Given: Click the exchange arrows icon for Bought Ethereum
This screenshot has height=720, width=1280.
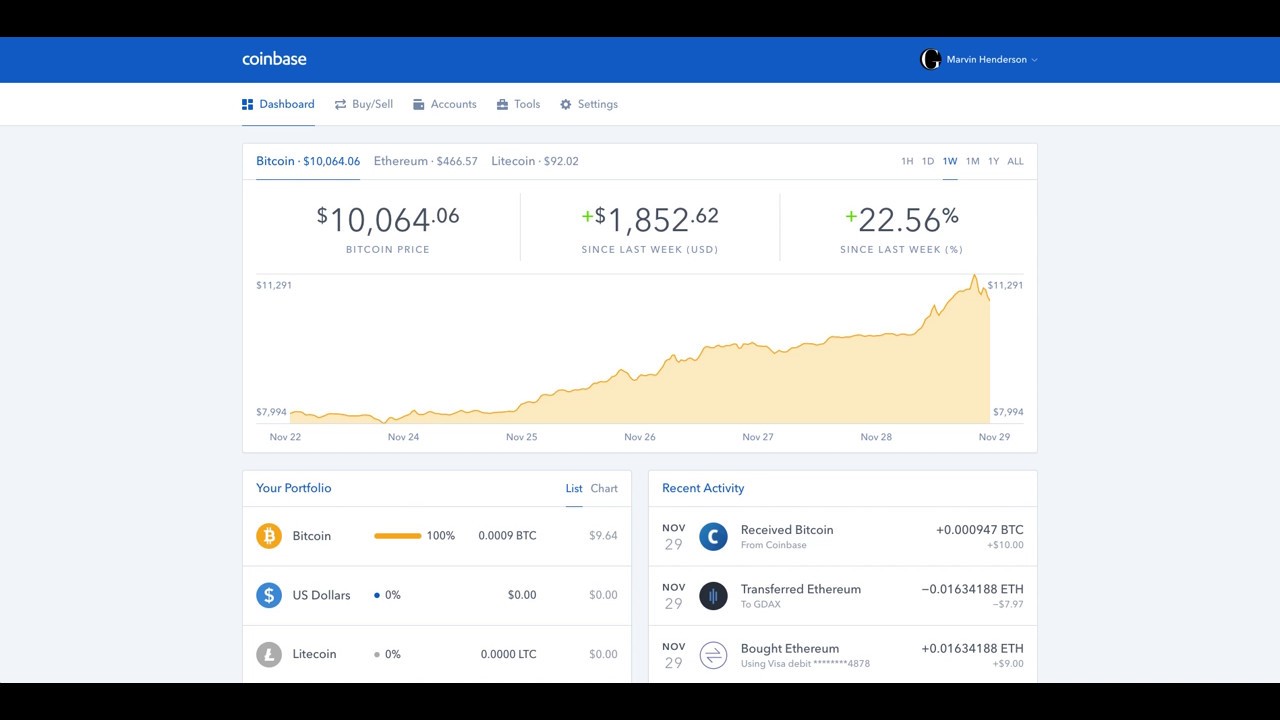Looking at the screenshot, I should click(713, 655).
